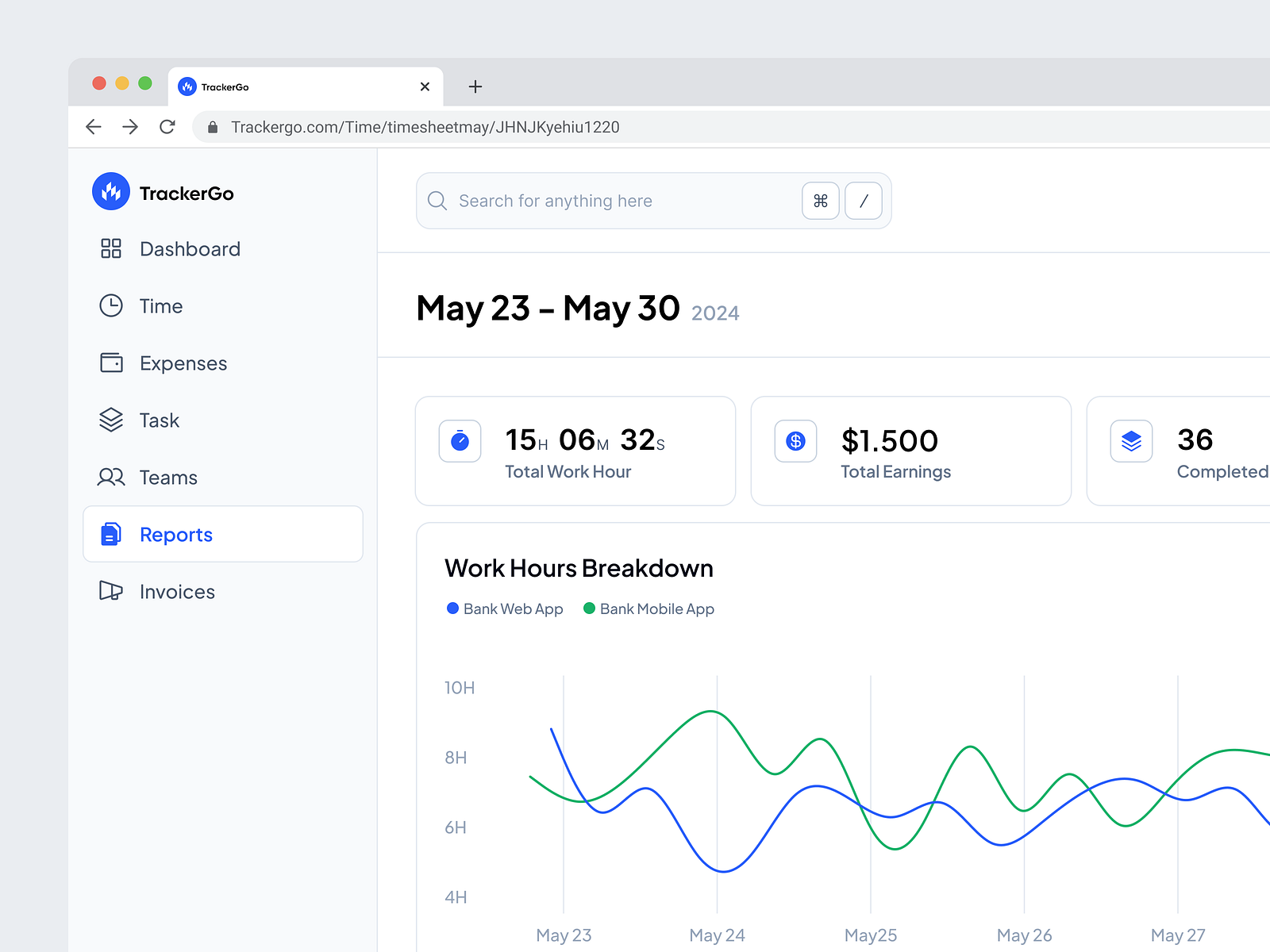Toggle the Bank Web App legend entry
The width and height of the screenshot is (1270, 952).
click(505, 608)
